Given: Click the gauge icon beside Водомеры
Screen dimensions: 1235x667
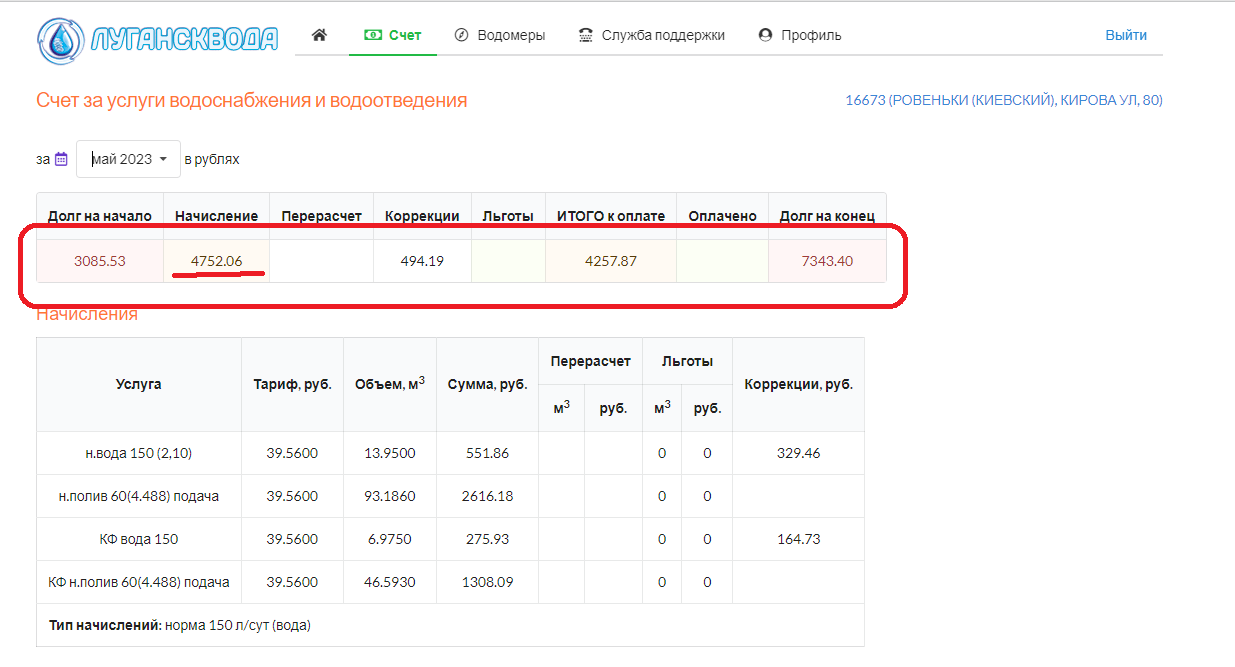Looking at the screenshot, I should 461,35.
